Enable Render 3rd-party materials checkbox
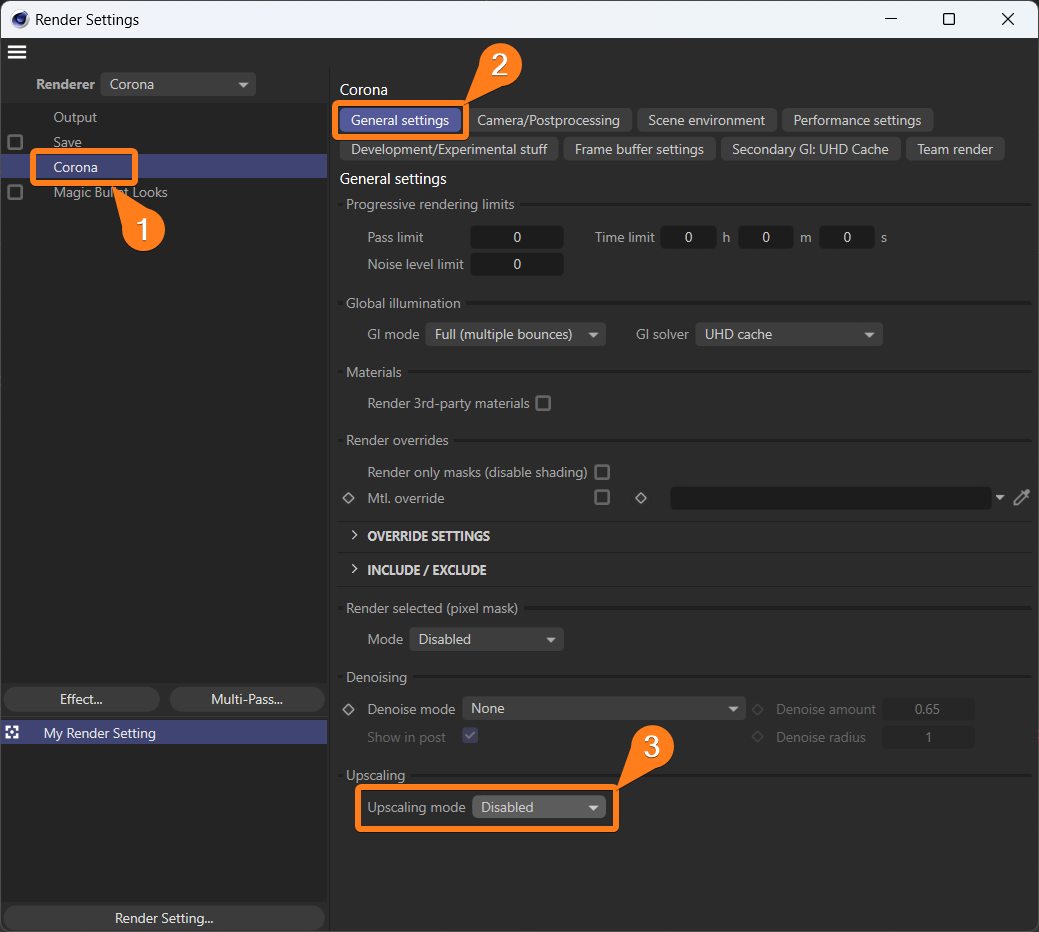The image size is (1039, 932). [x=543, y=403]
